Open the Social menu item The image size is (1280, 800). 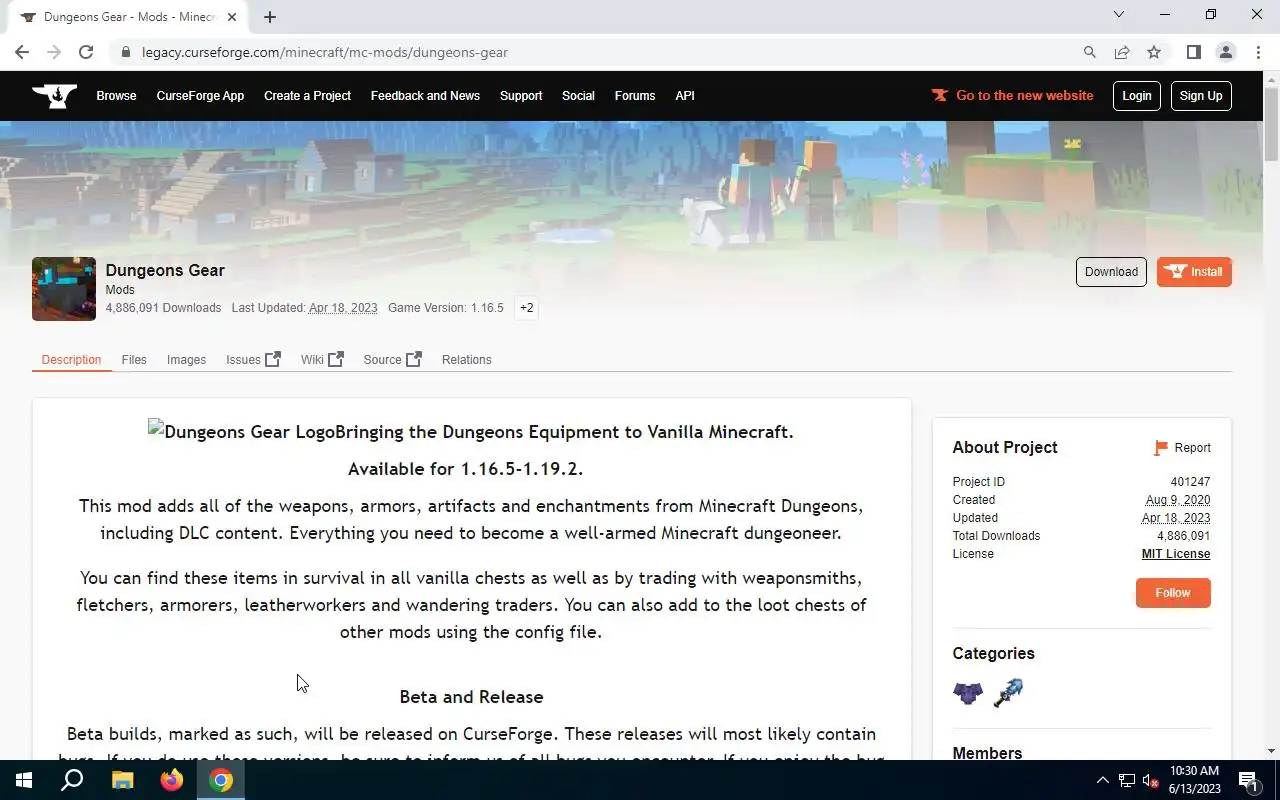point(578,96)
